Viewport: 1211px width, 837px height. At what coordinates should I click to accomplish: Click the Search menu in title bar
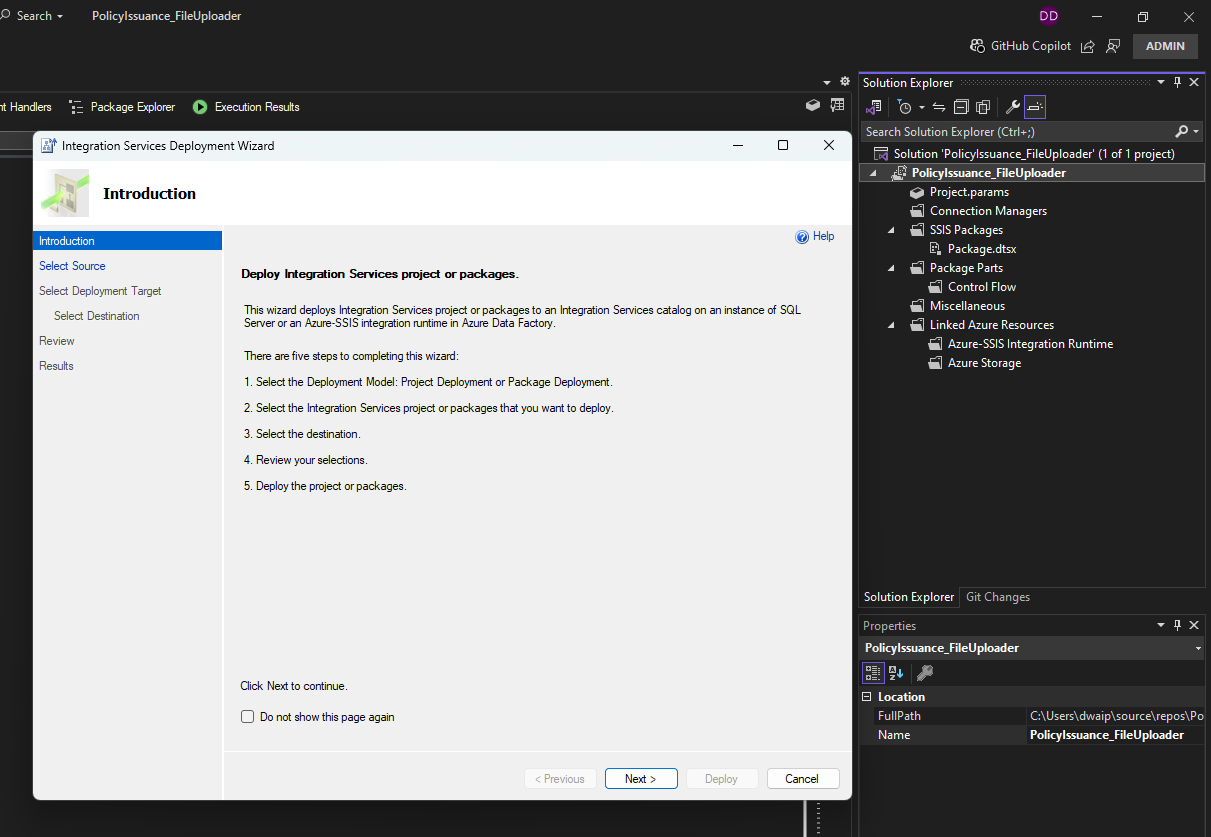[x=34, y=16]
